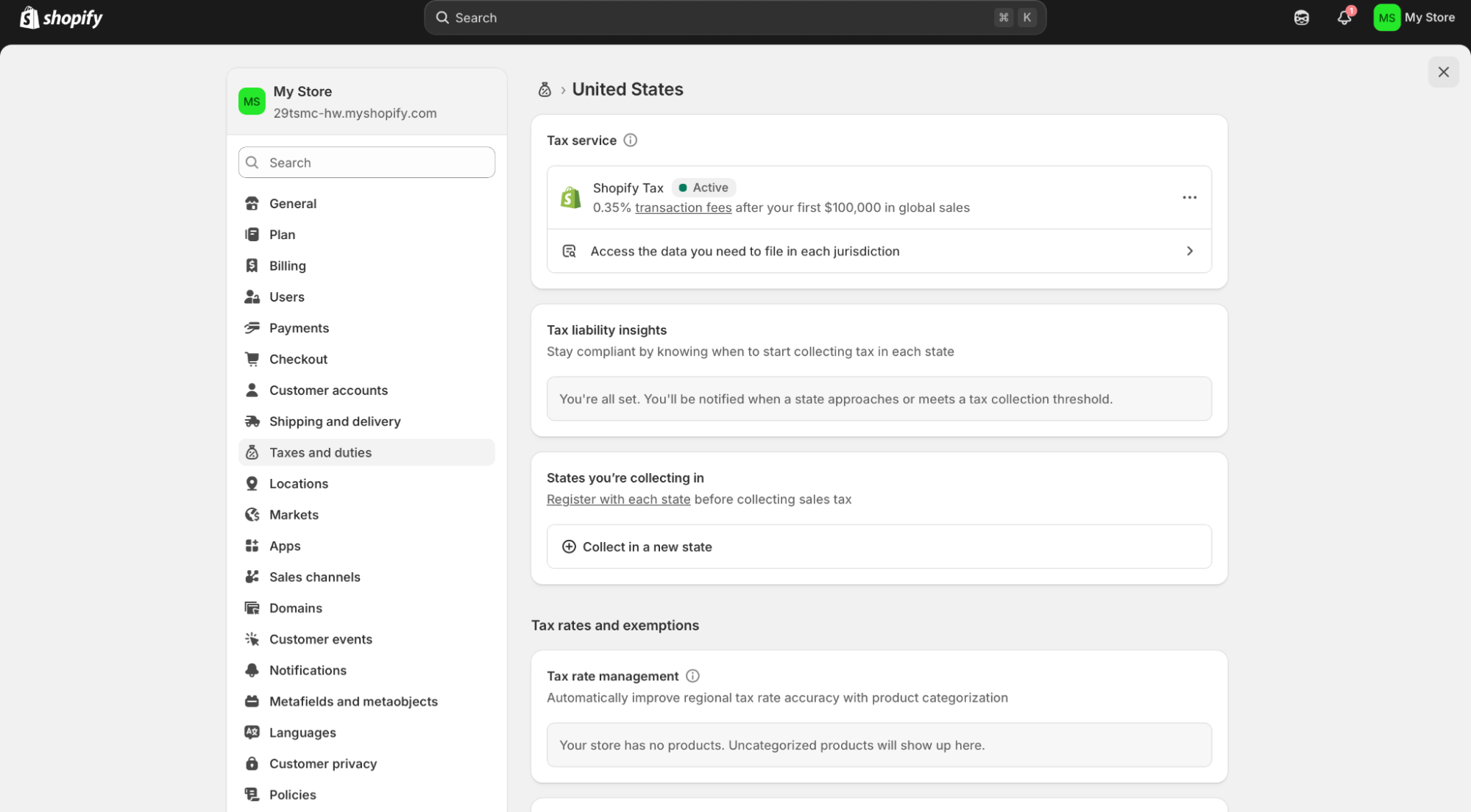Viewport: 1471px width, 812px height.
Task: Click the Active status badge
Action: pos(703,188)
